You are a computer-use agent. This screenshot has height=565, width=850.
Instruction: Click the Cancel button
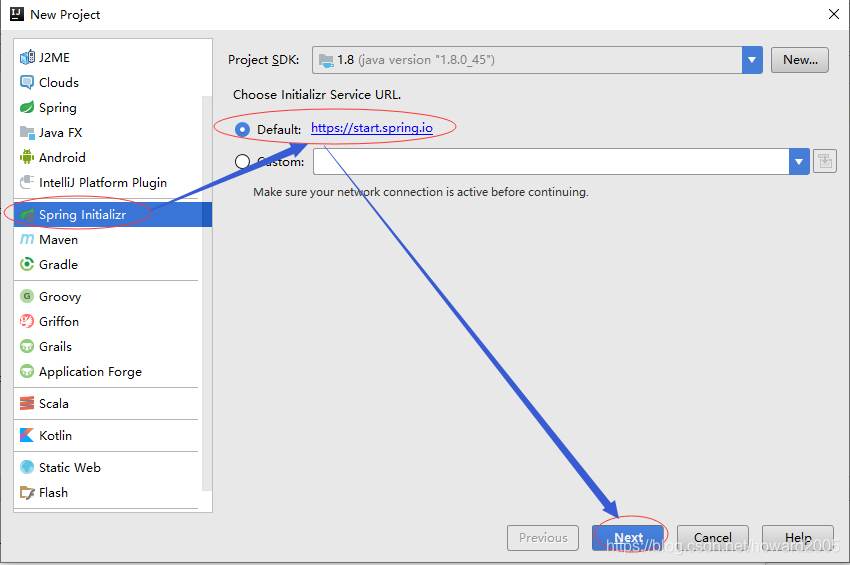tap(713, 537)
